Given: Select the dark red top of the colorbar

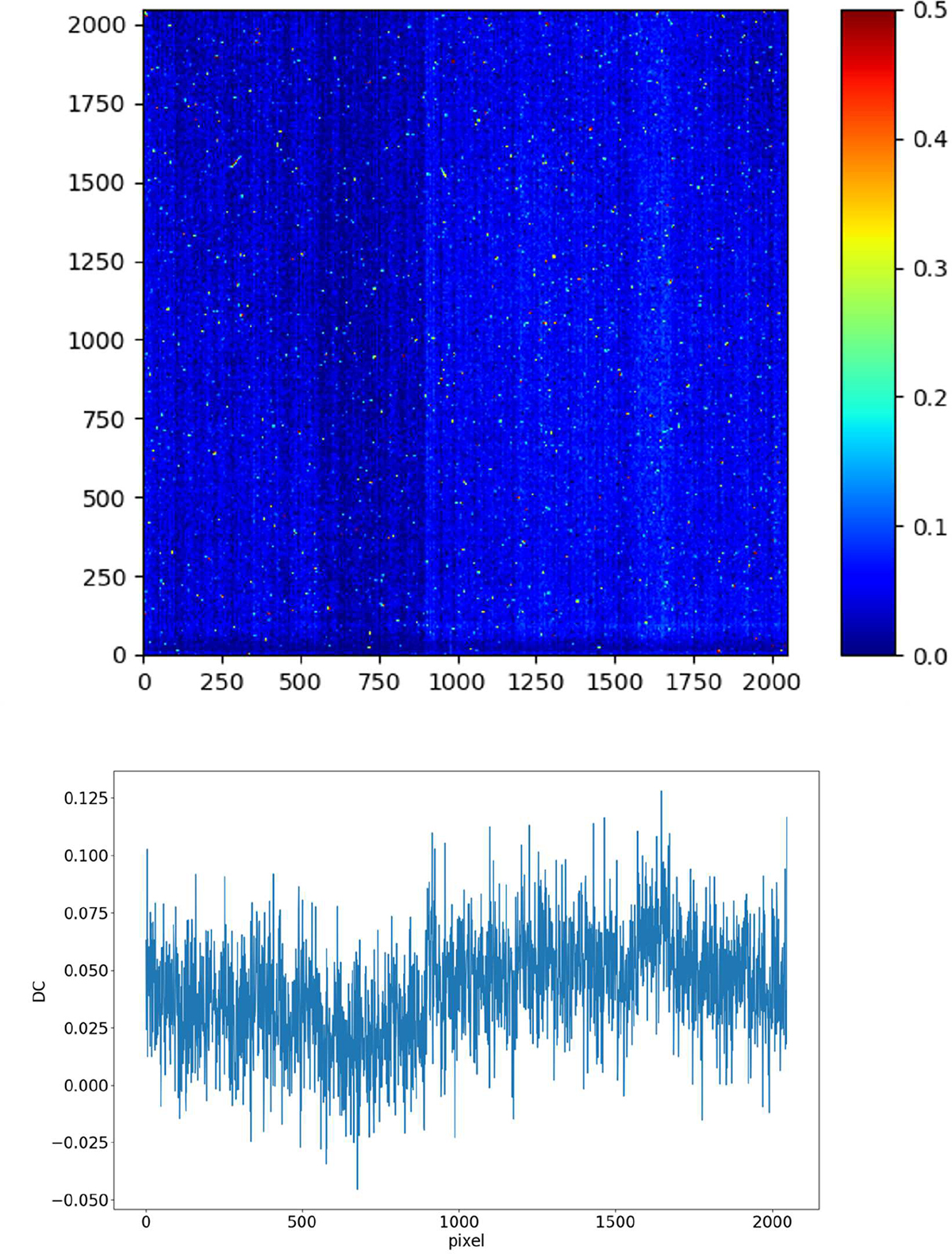Looking at the screenshot, I should coord(867,20).
